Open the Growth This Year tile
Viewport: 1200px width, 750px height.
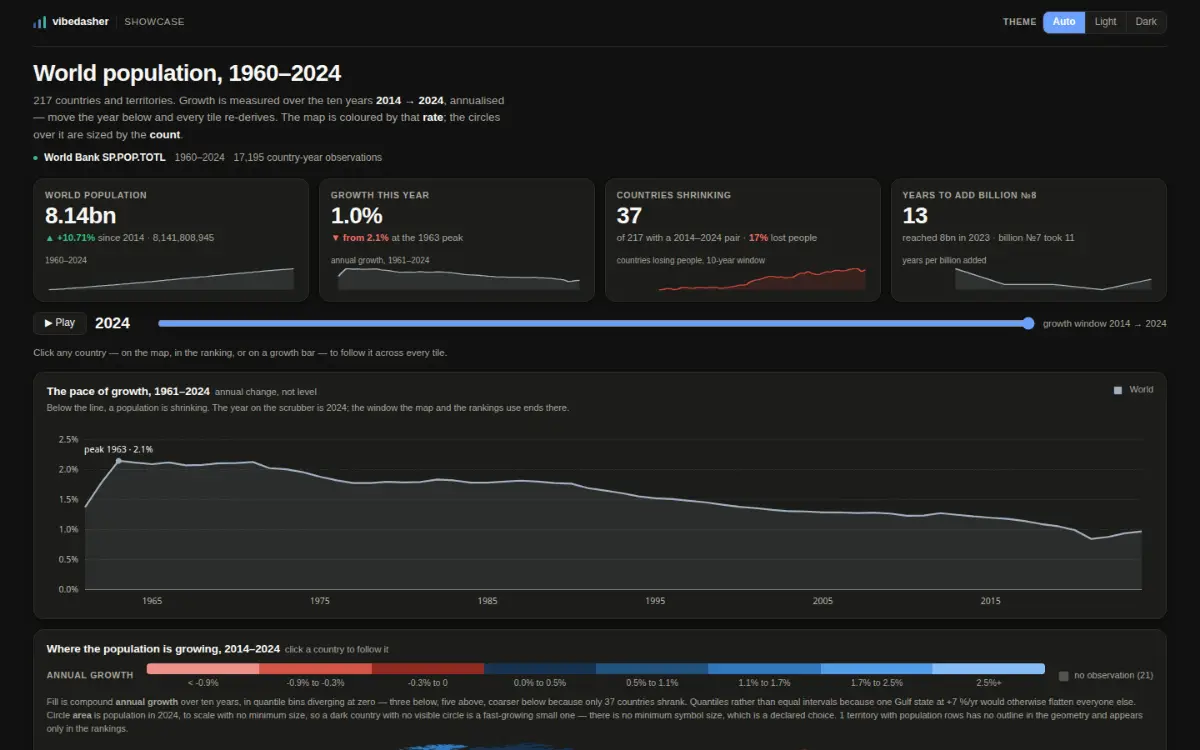pos(457,240)
